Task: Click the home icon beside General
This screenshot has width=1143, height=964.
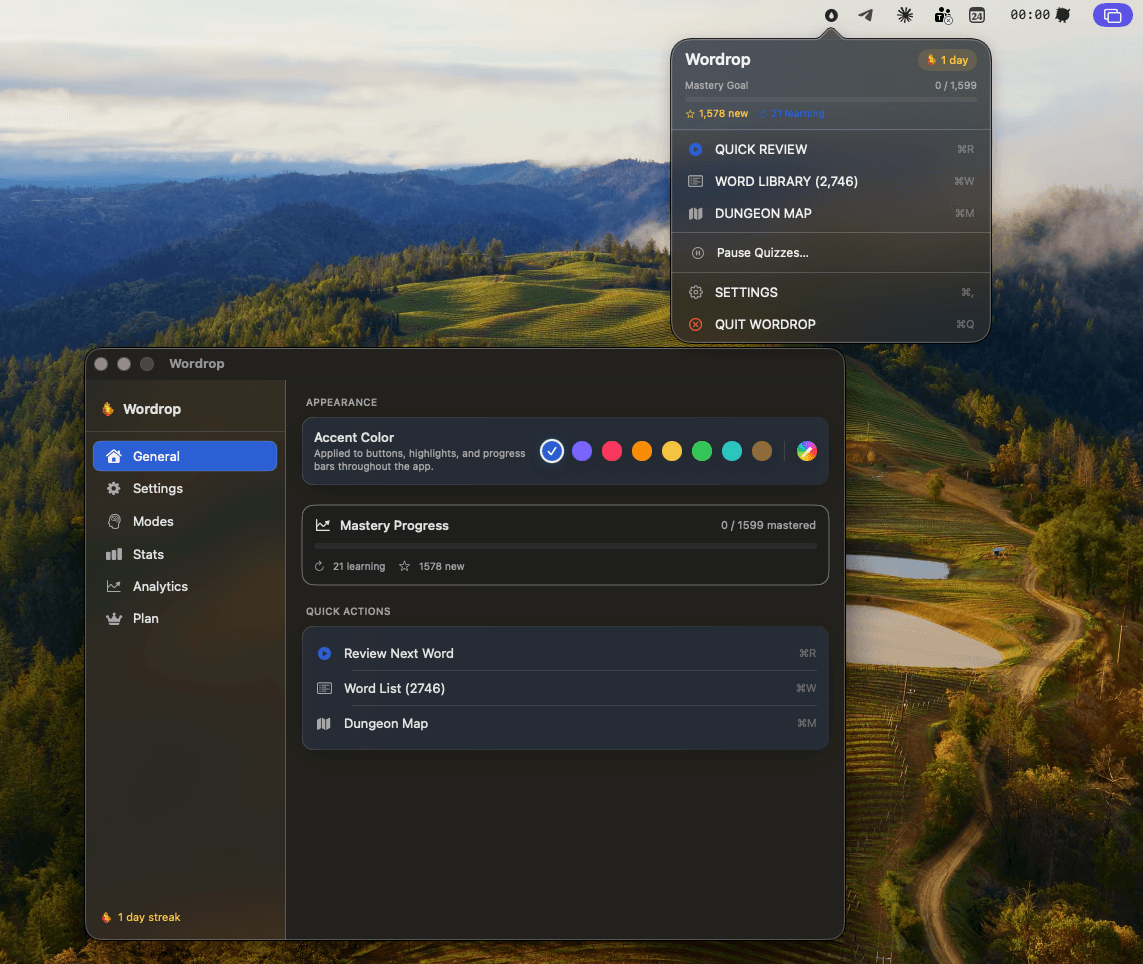Action: [114, 456]
